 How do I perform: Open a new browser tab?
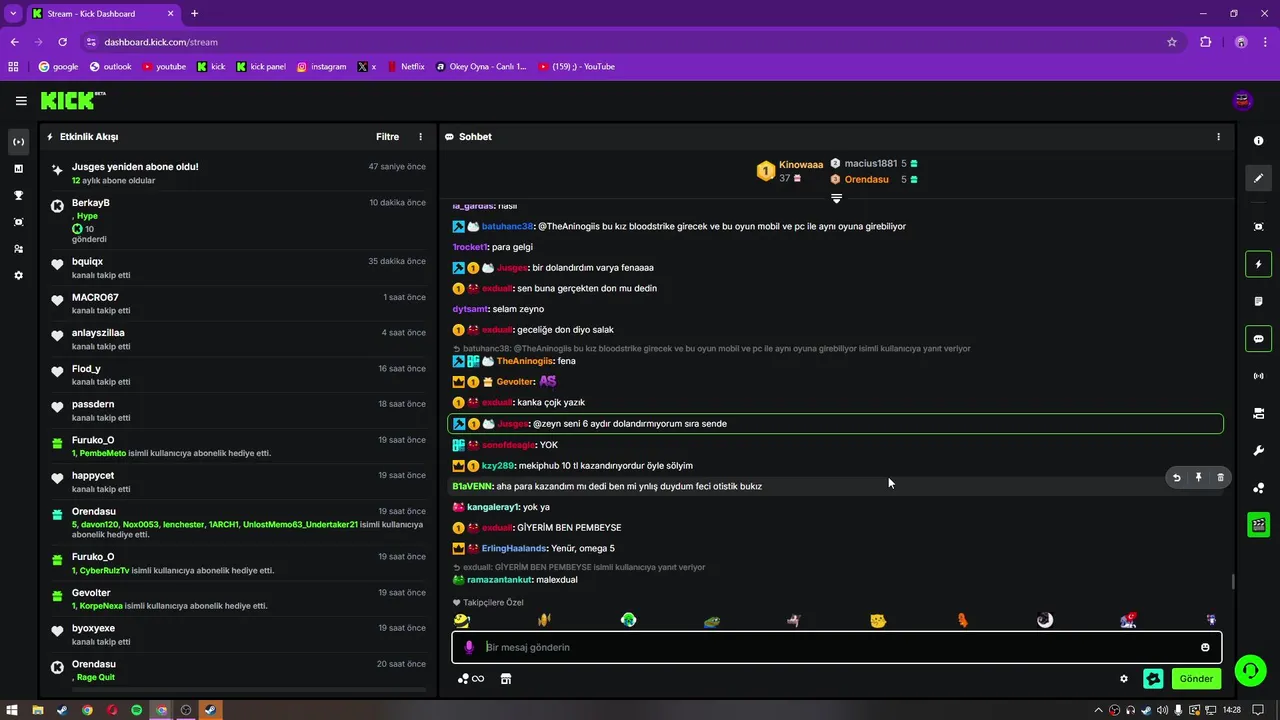[194, 14]
